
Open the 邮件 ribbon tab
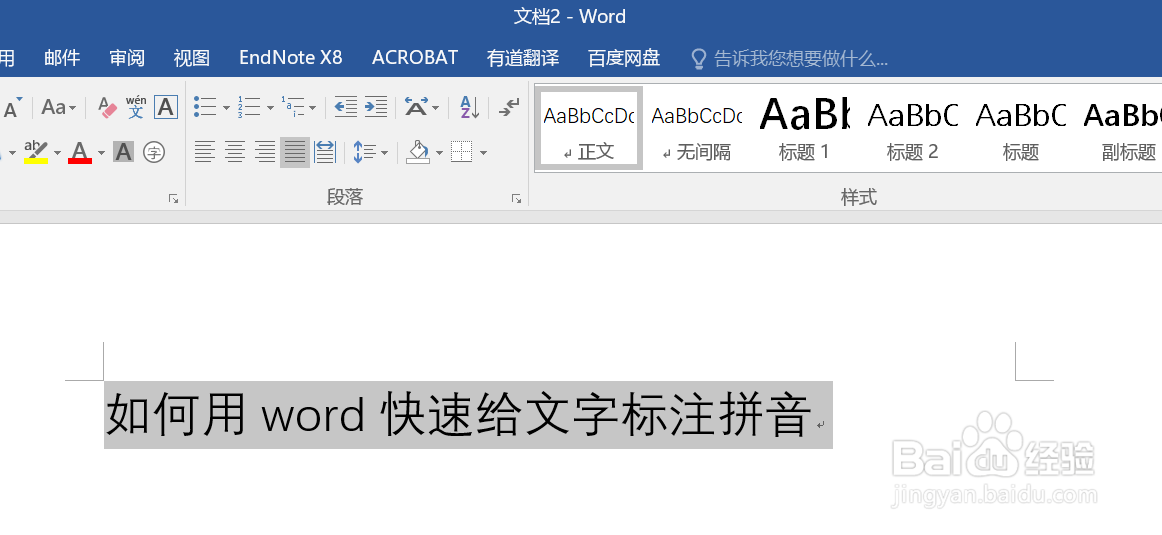(62, 58)
